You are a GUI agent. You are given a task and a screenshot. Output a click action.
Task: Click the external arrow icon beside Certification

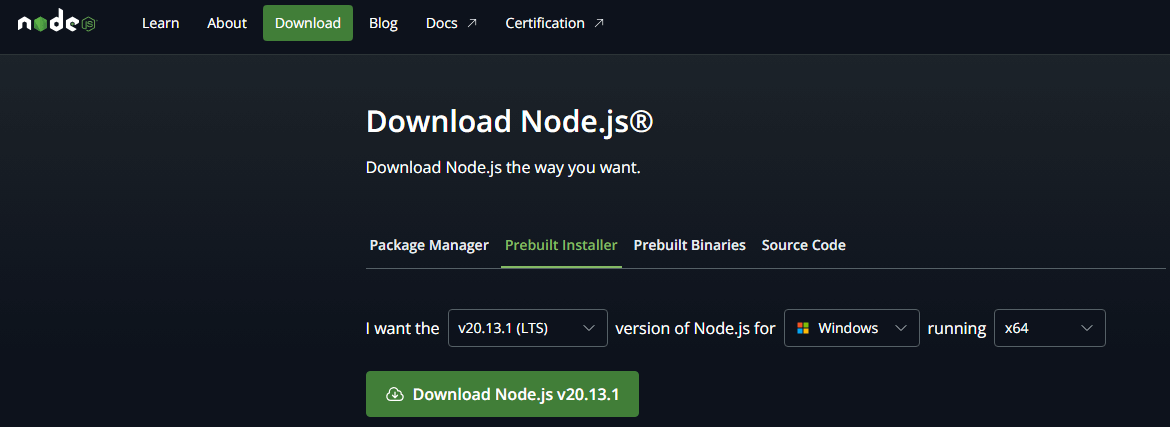[599, 23]
